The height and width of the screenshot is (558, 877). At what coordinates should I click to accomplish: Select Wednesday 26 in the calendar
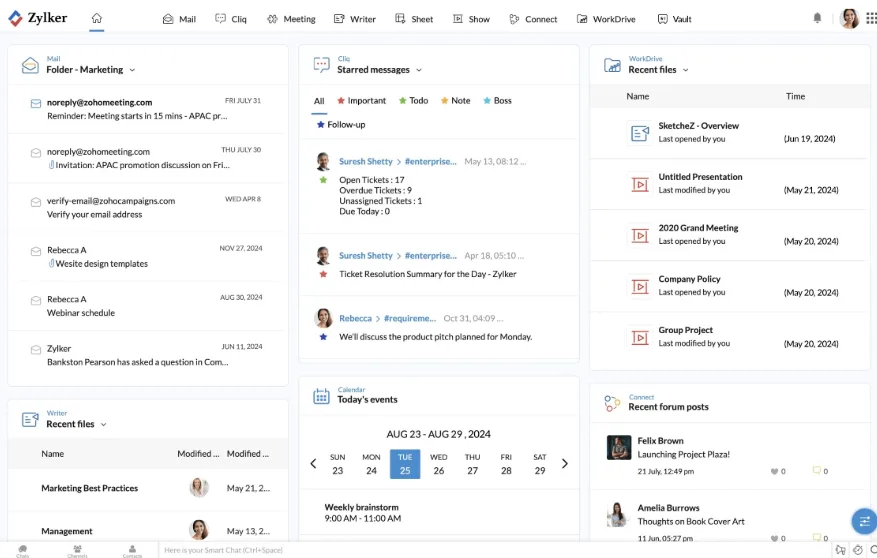(x=438, y=464)
